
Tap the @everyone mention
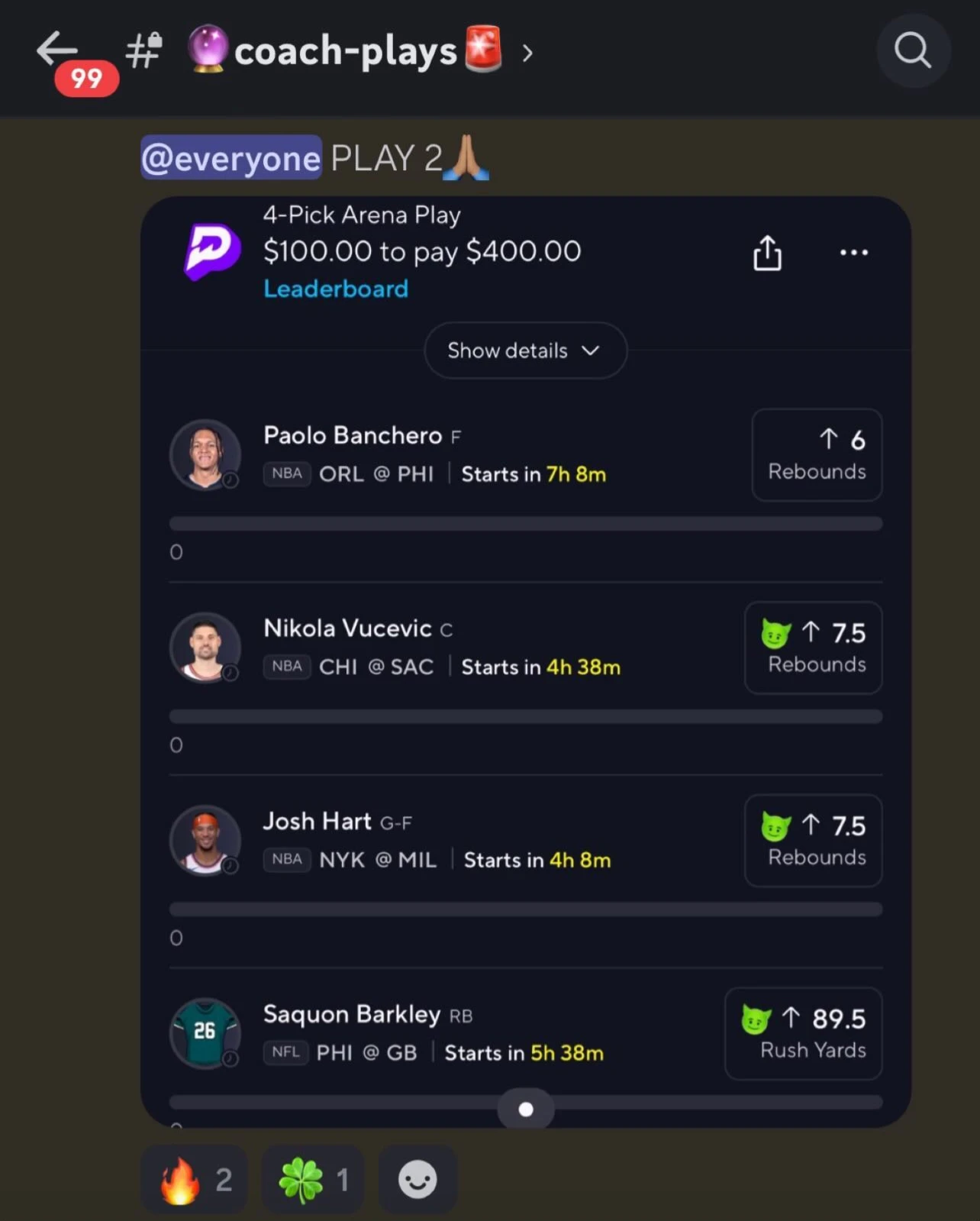(231, 157)
